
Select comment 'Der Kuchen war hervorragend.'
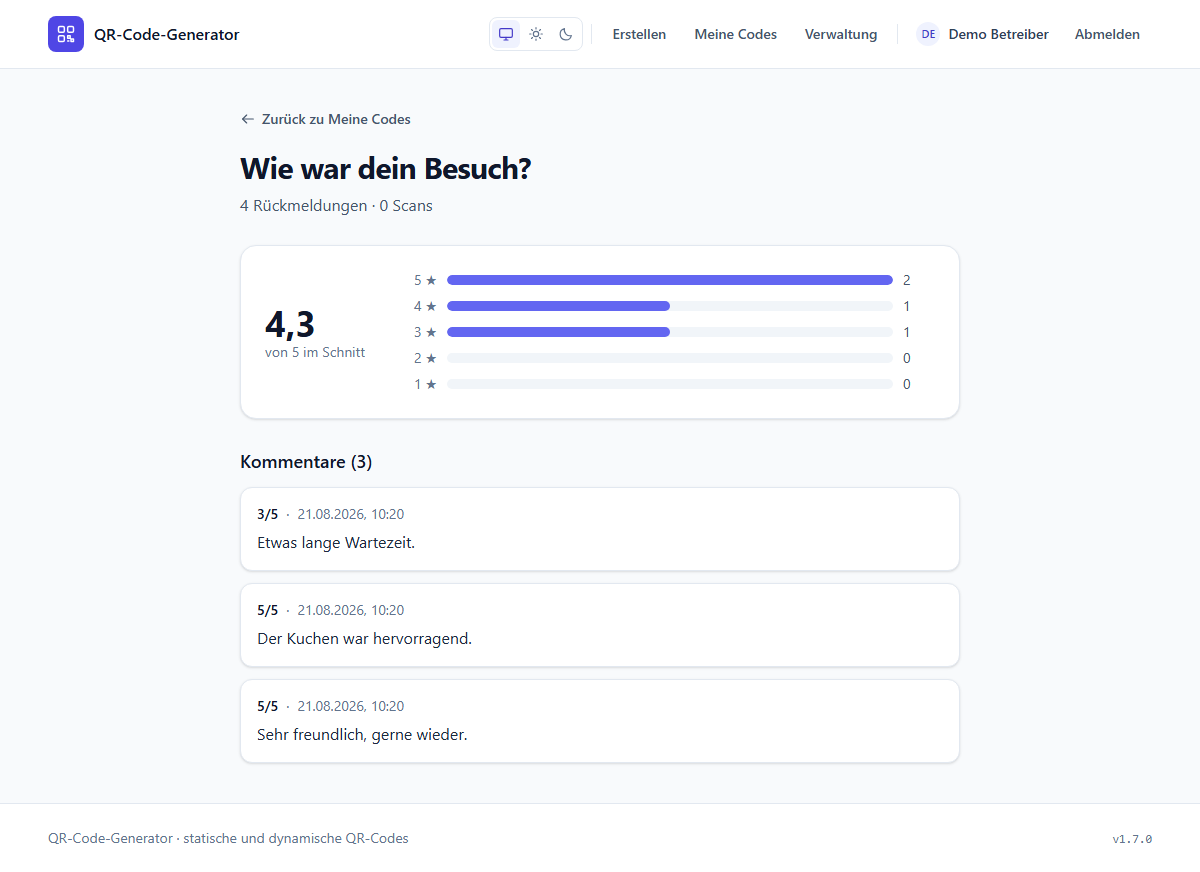[x=600, y=625]
